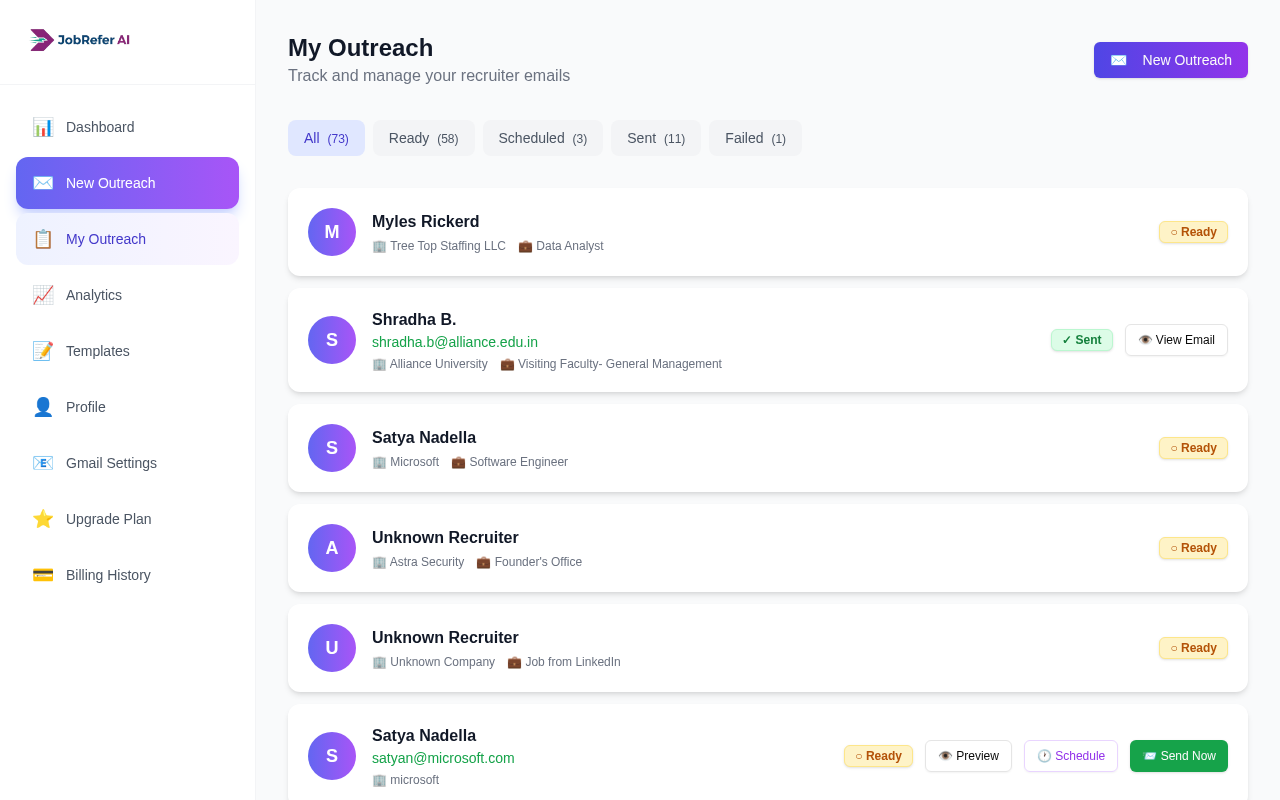Click avatar of satyan@microsoft.com card
The width and height of the screenshot is (1280, 800).
point(332,756)
